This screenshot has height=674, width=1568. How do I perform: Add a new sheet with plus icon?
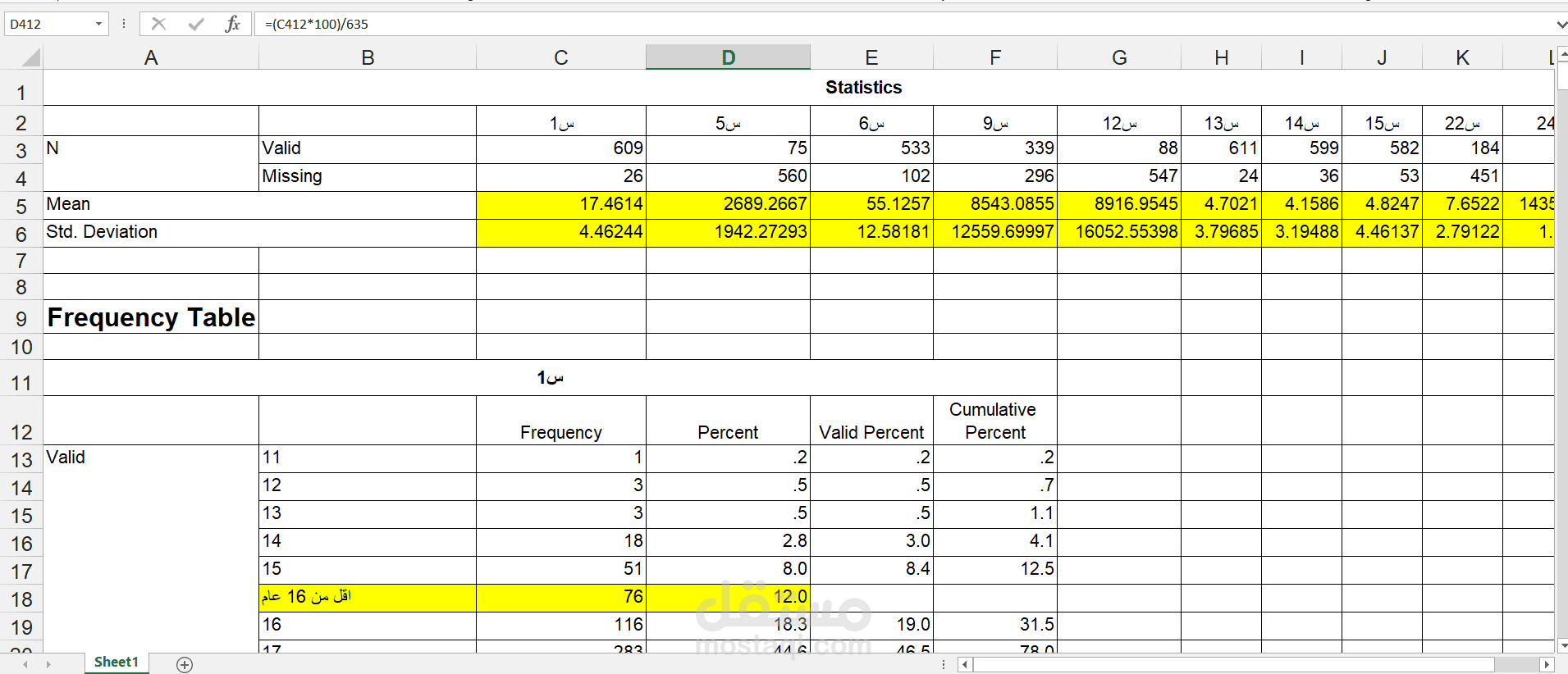click(x=185, y=664)
